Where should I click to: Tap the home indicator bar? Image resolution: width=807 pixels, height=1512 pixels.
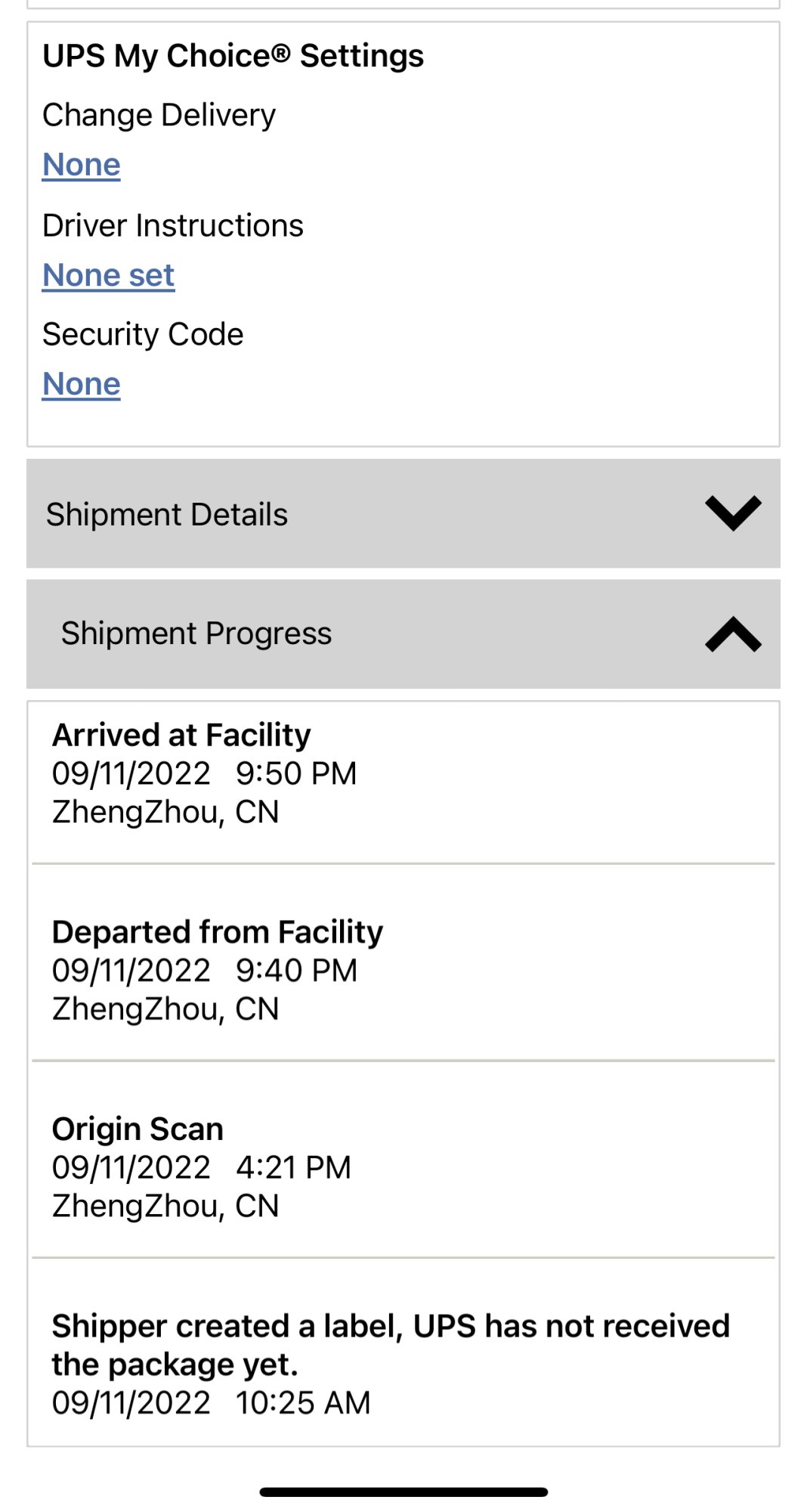point(403,1492)
